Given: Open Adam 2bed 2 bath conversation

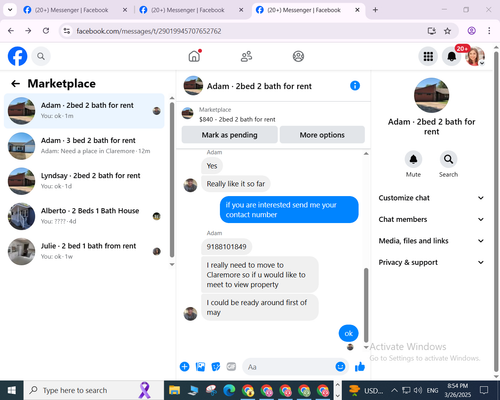Looking at the screenshot, I should tap(84, 111).
